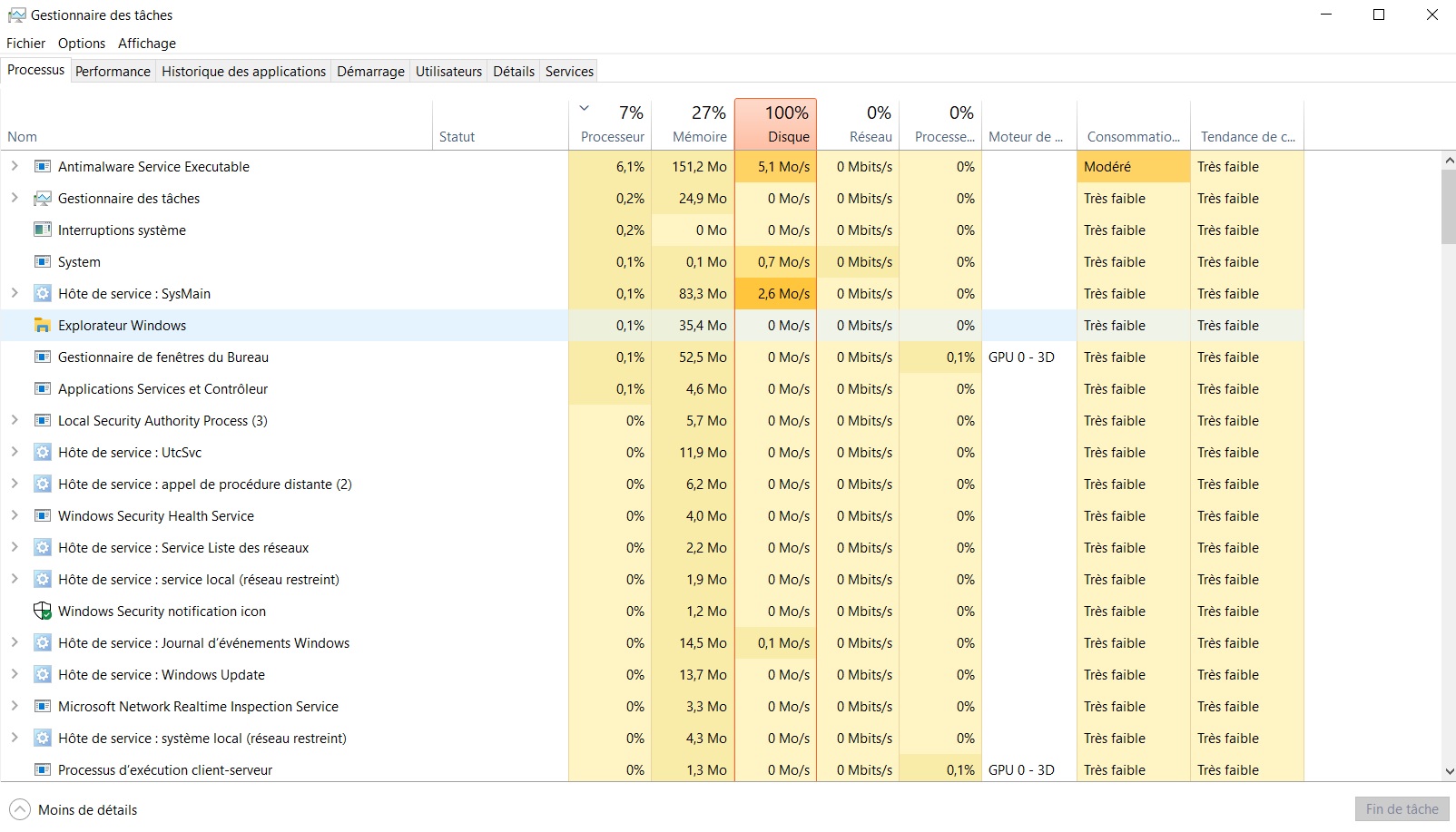Click the process list vertical scrollbar thumb
This screenshot has width=1456, height=832.
pyautogui.click(x=1448, y=206)
